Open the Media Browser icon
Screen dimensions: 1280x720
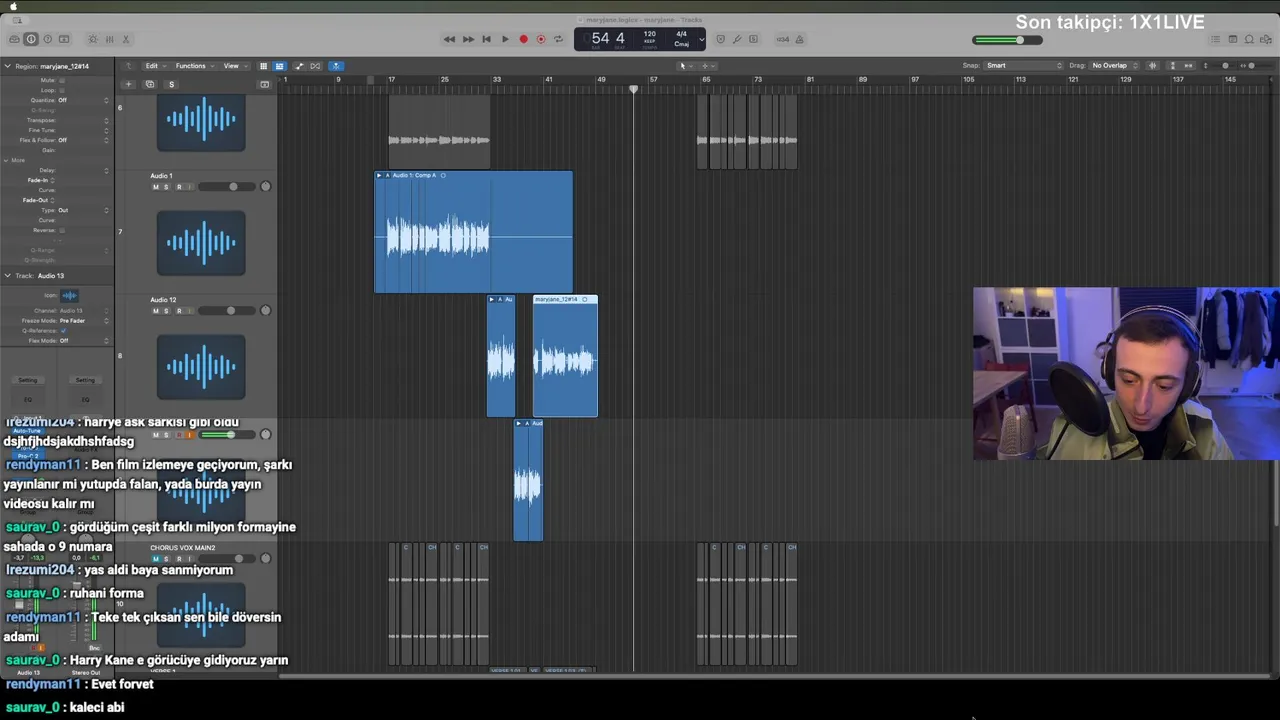click(1267, 39)
